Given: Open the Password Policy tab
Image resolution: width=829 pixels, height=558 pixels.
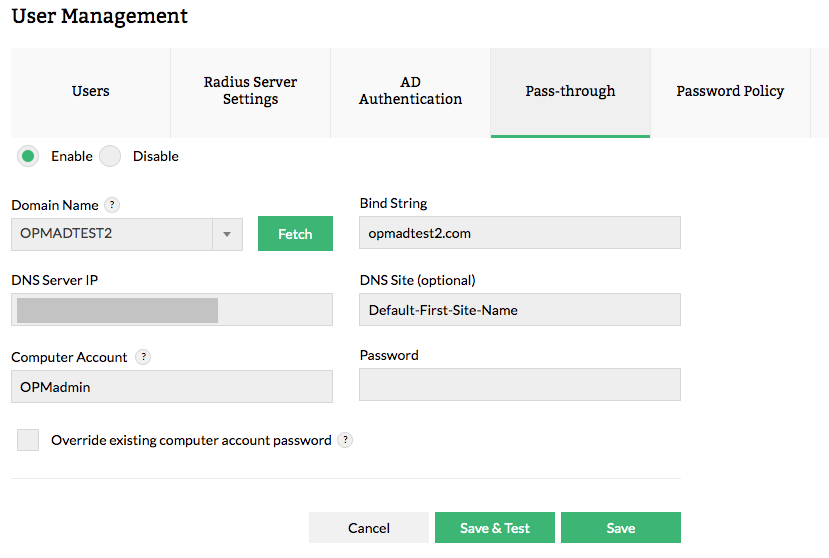Looking at the screenshot, I should (x=730, y=91).
